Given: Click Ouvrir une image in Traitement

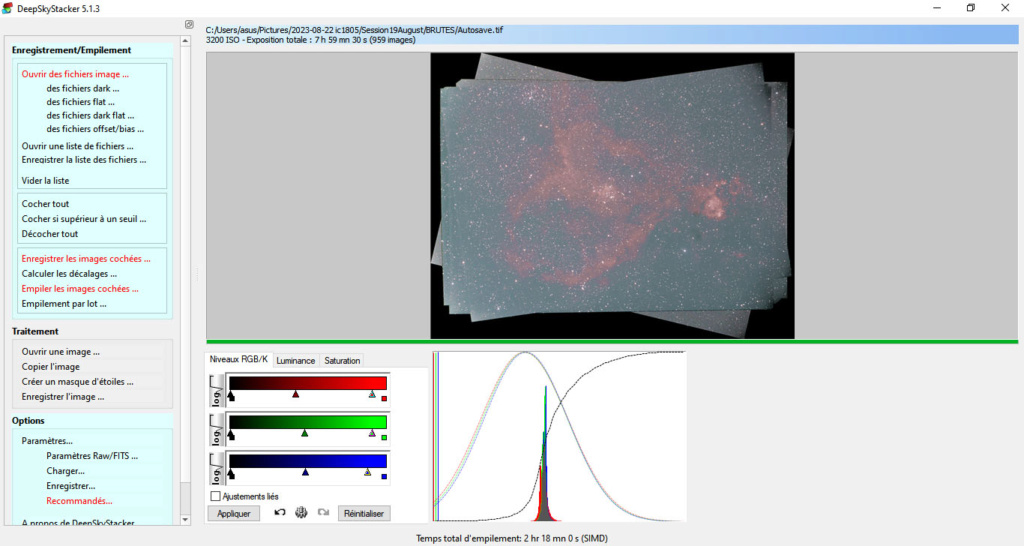Looking at the screenshot, I should pos(61,351).
